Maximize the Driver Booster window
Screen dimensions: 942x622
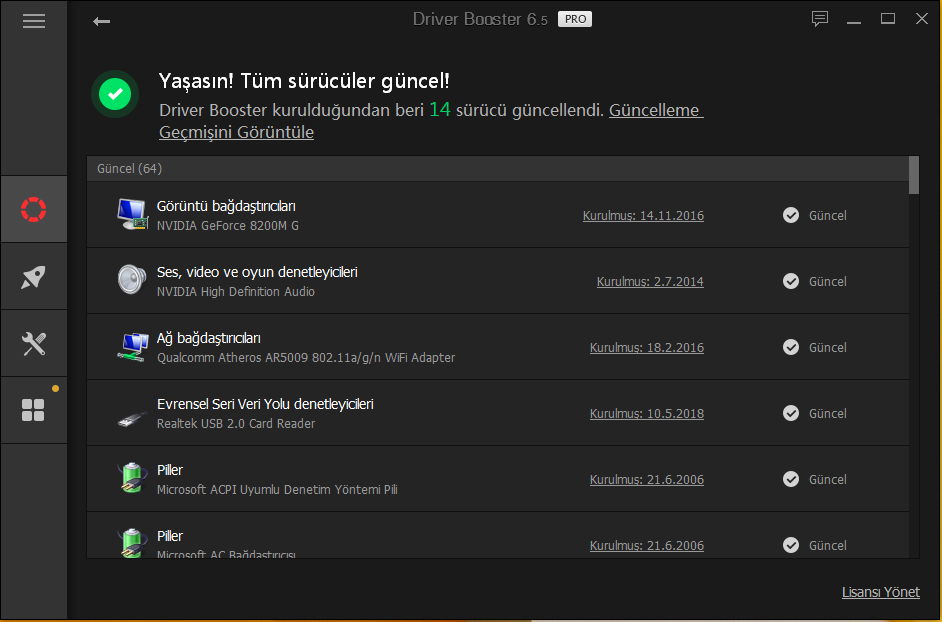point(887,19)
